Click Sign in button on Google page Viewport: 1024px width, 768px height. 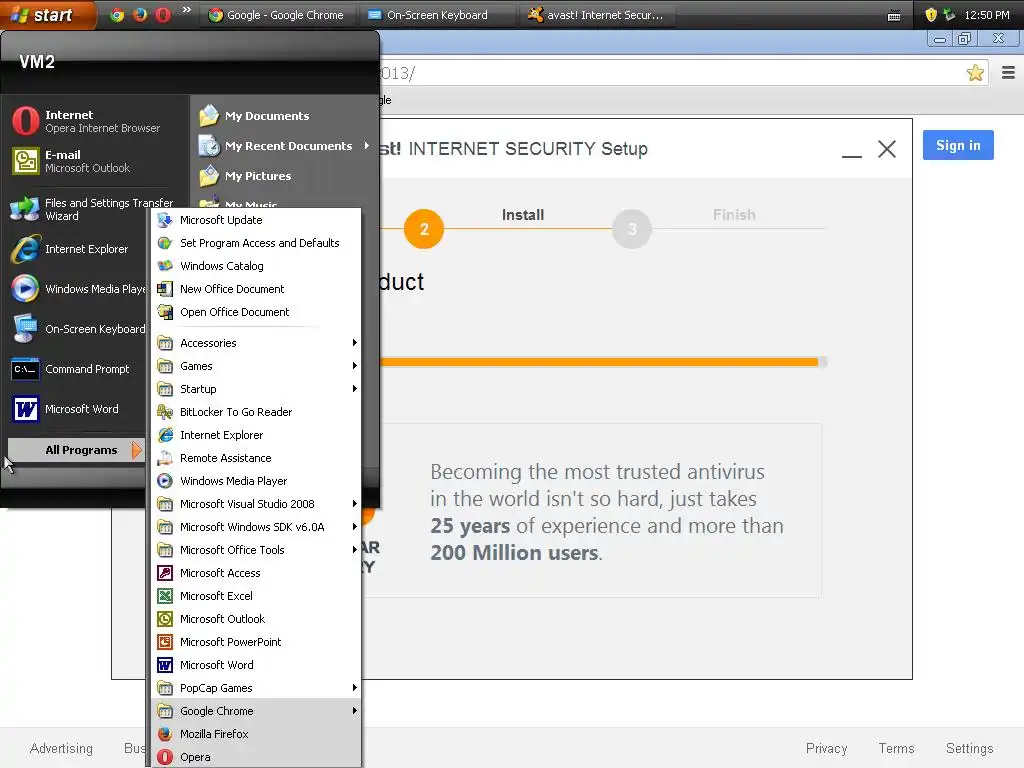coord(958,145)
